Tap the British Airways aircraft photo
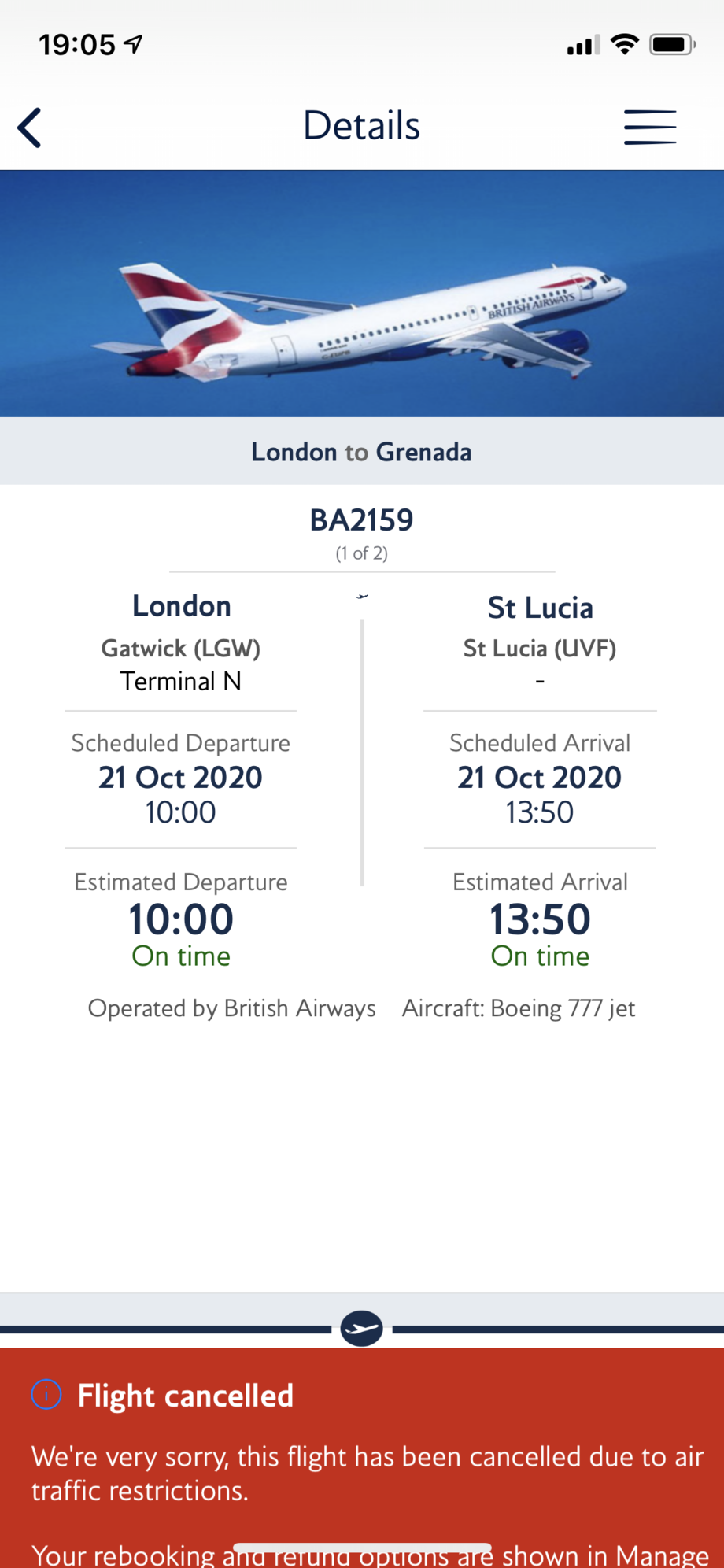Image resolution: width=724 pixels, height=1568 pixels. tap(362, 294)
